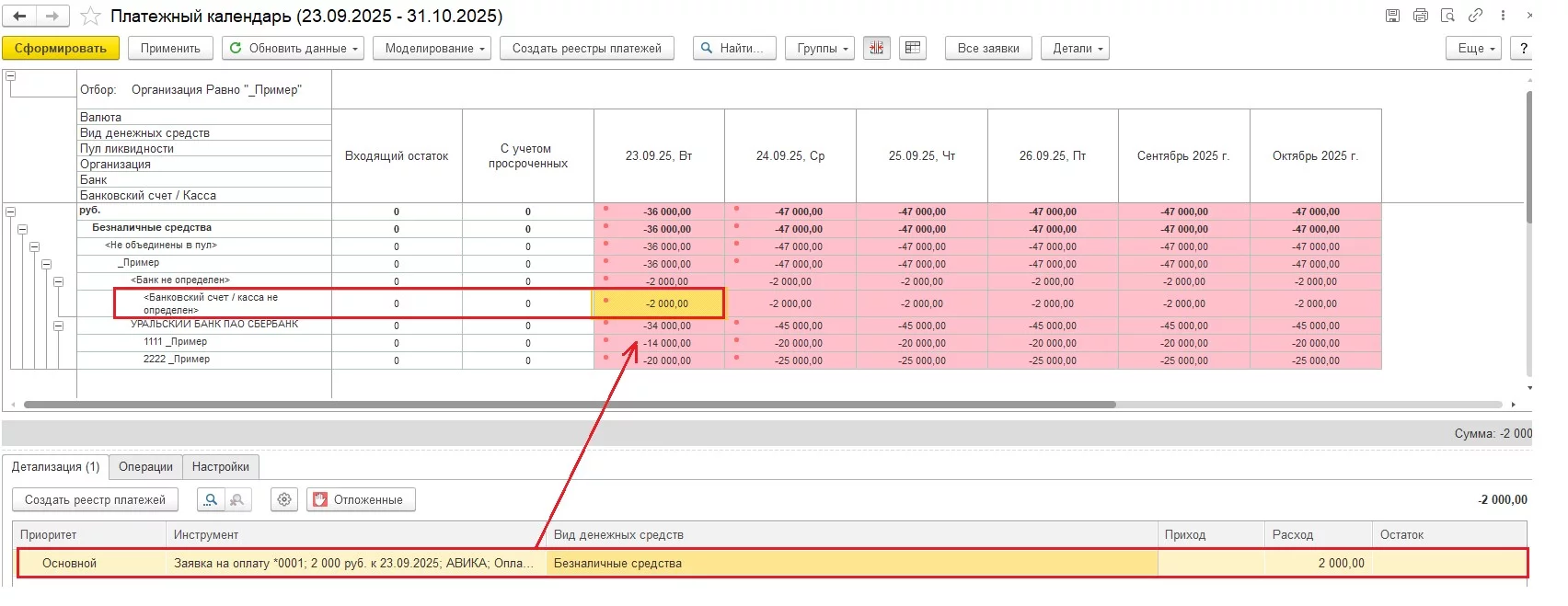The image size is (1568, 606).
Task: Click find magnifier icon in detail panel
Action: [212, 499]
